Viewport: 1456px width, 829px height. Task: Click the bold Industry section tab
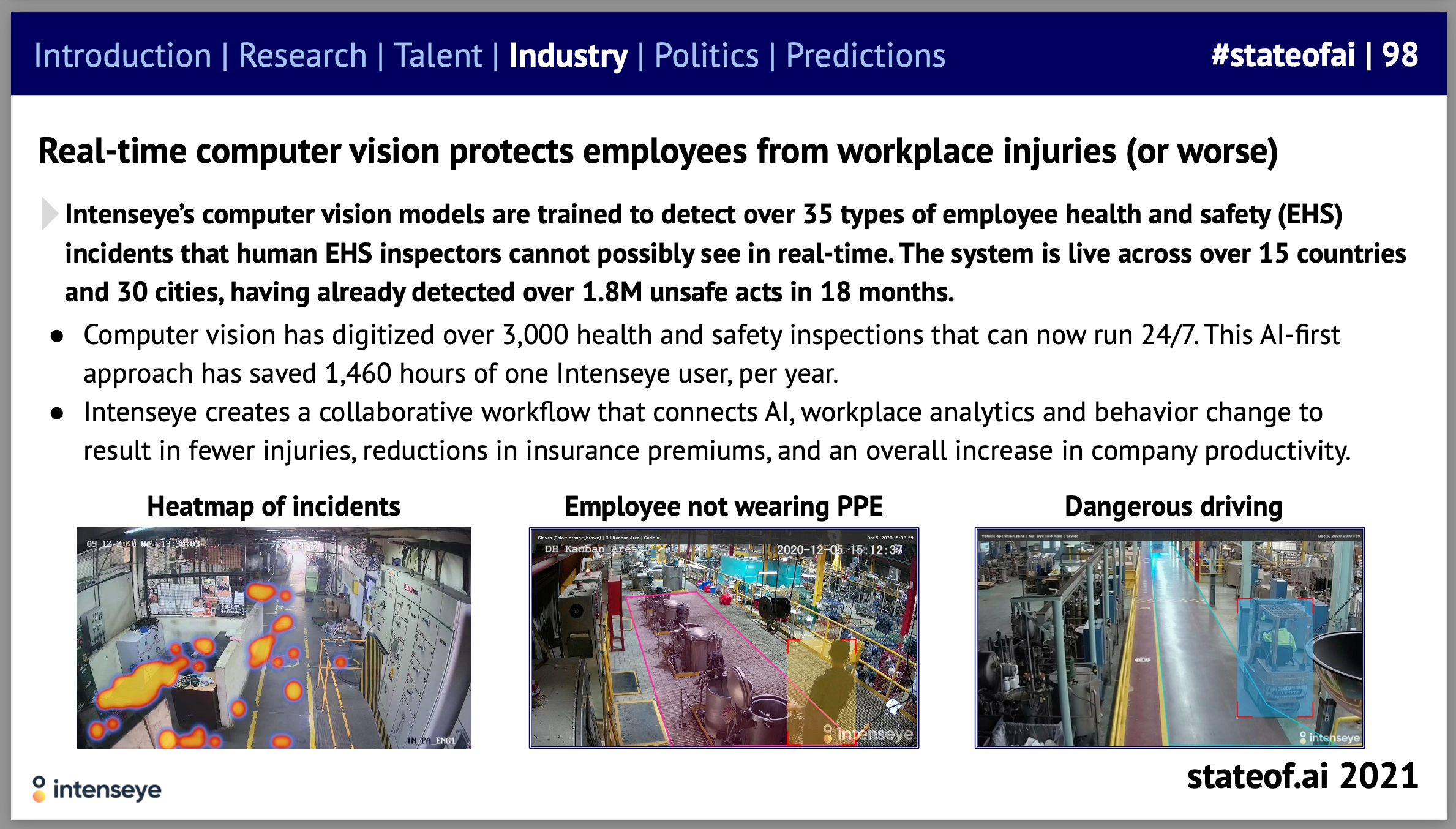(x=568, y=56)
